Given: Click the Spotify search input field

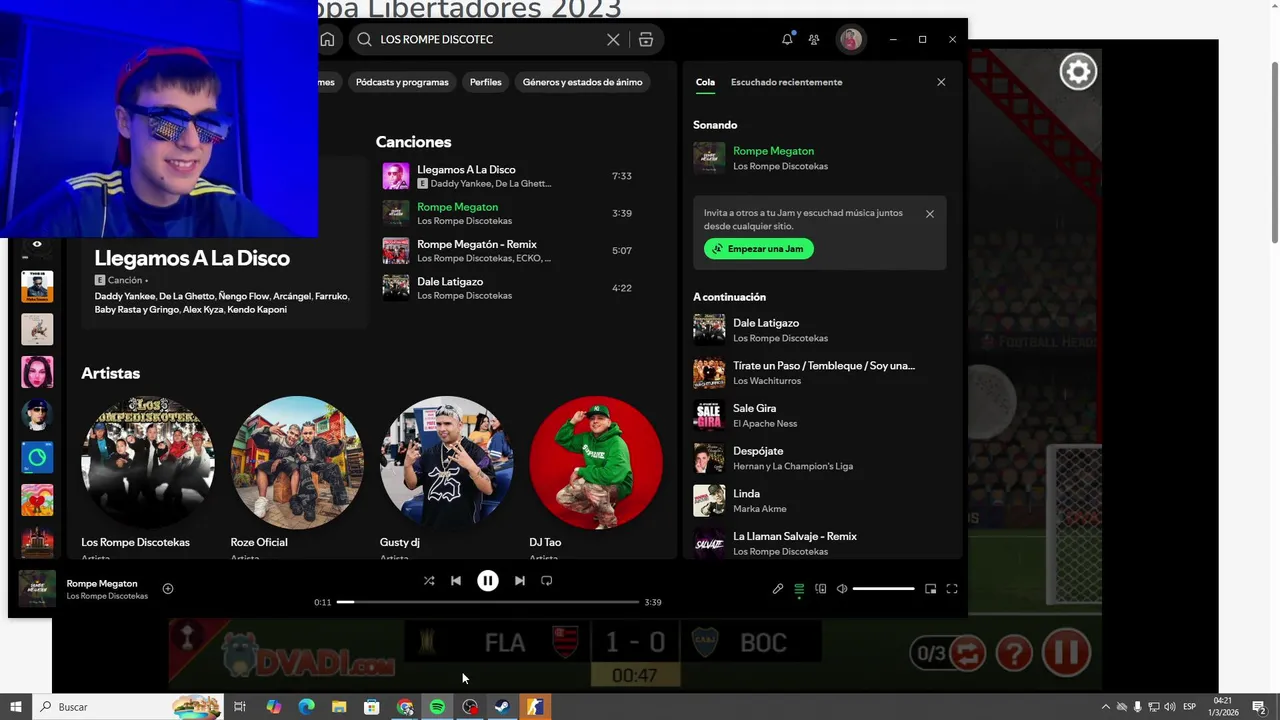Looking at the screenshot, I should coord(490,39).
